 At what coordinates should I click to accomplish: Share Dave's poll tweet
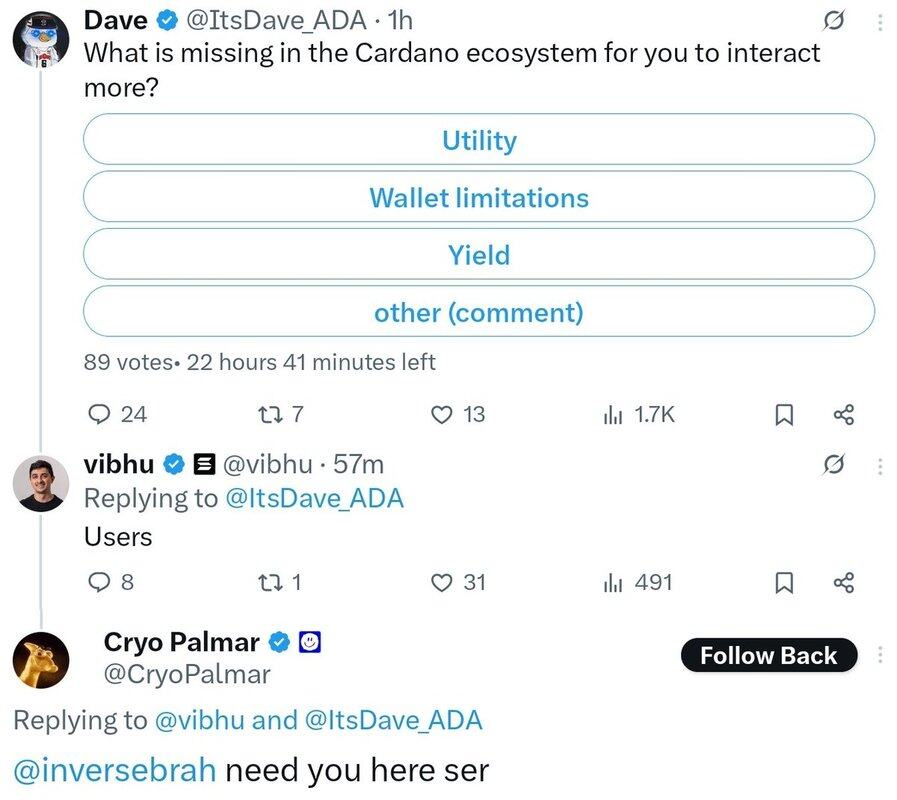click(x=843, y=414)
